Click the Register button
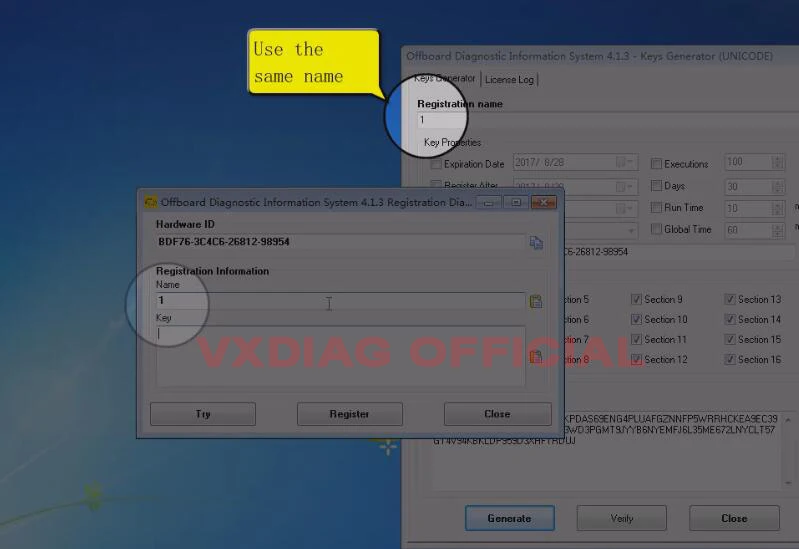This screenshot has height=549, width=799. coord(350,414)
